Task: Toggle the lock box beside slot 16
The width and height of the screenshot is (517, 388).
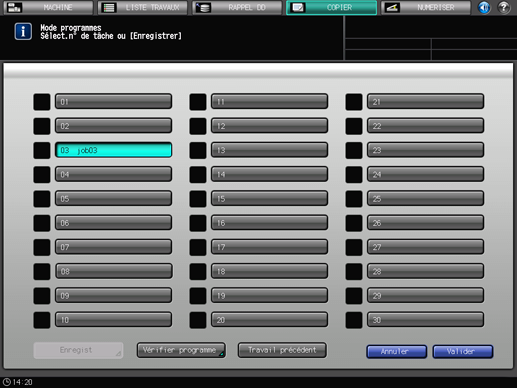Action: pos(198,223)
